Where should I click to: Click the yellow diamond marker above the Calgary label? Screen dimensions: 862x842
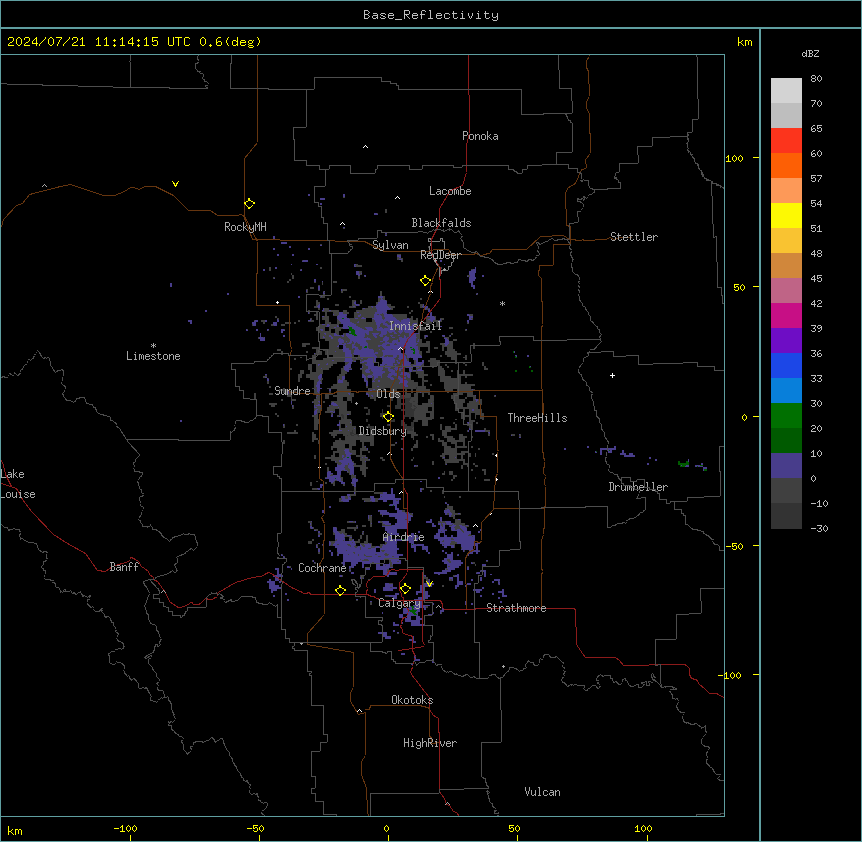[405, 589]
